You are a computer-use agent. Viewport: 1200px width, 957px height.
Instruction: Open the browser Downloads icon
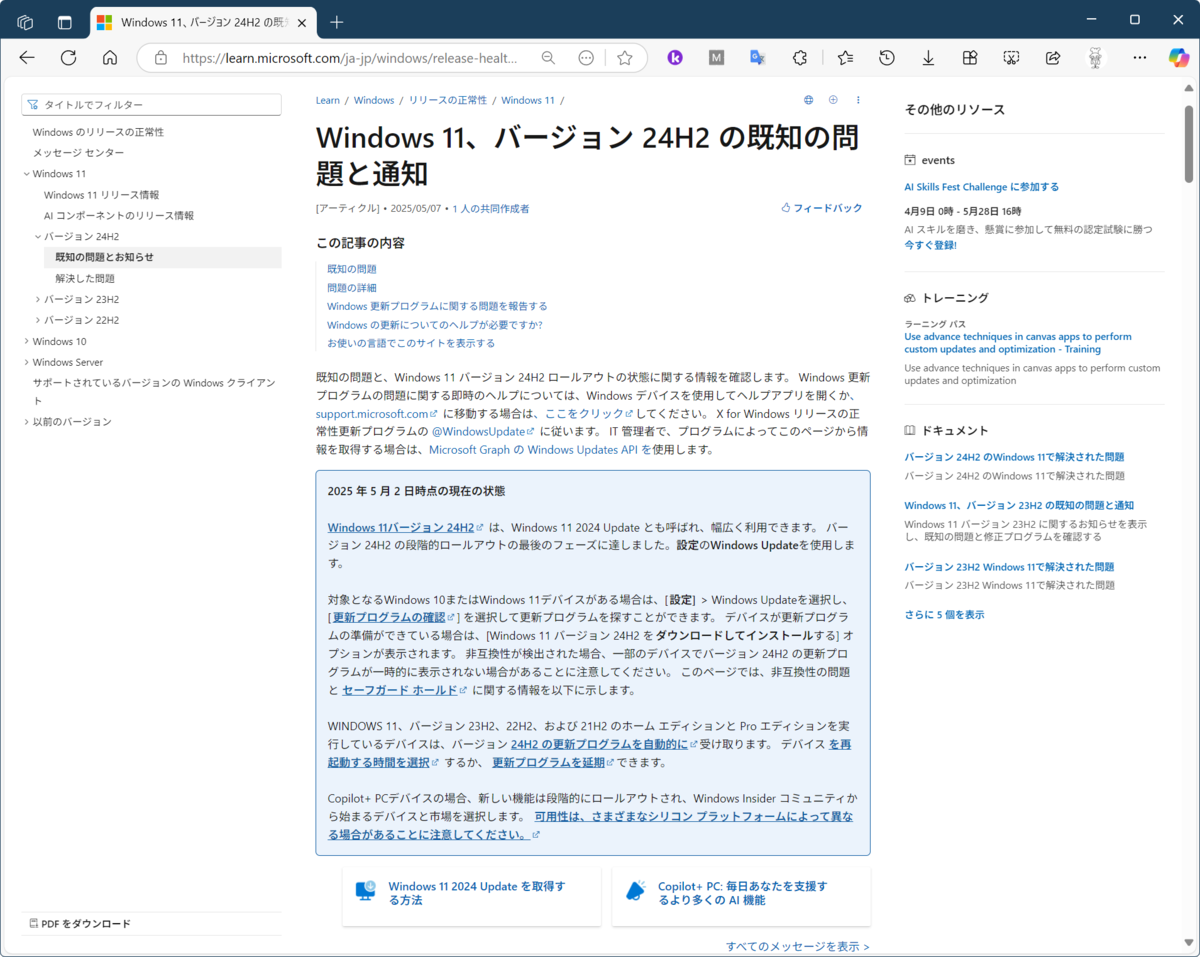coord(928,57)
